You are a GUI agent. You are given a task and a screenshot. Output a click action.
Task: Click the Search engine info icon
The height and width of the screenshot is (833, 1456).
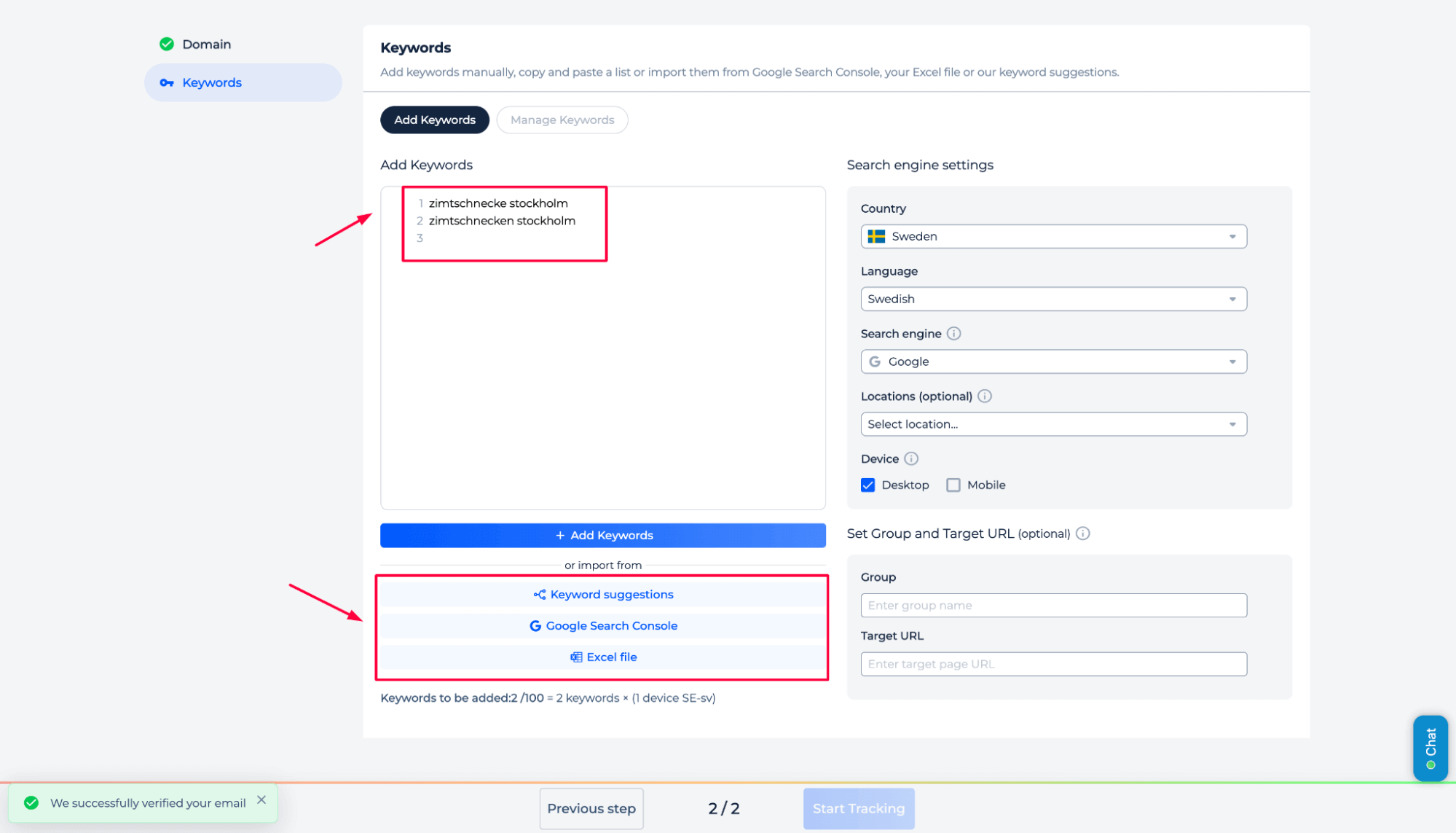click(953, 334)
